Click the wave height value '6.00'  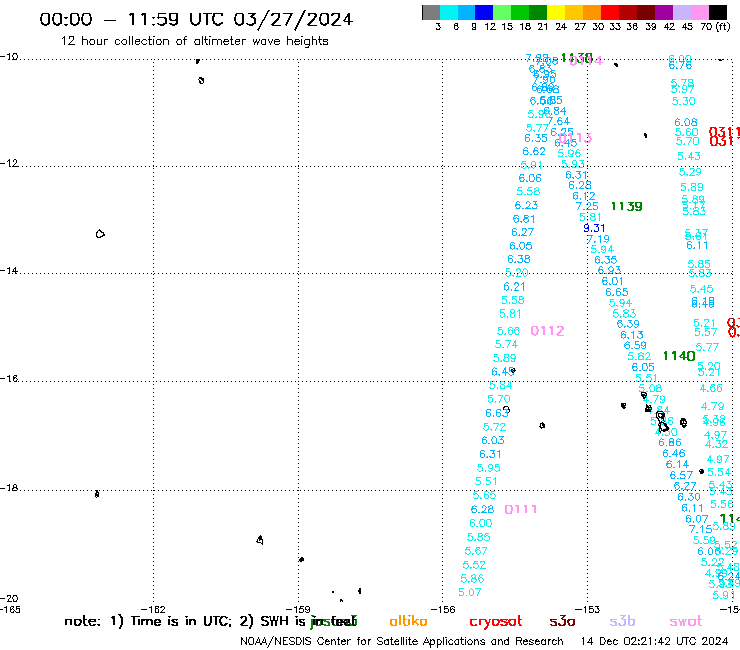point(480,523)
